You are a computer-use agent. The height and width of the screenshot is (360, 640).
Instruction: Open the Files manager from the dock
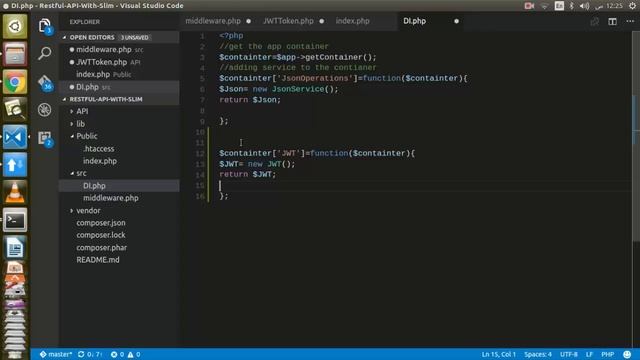click(15, 53)
